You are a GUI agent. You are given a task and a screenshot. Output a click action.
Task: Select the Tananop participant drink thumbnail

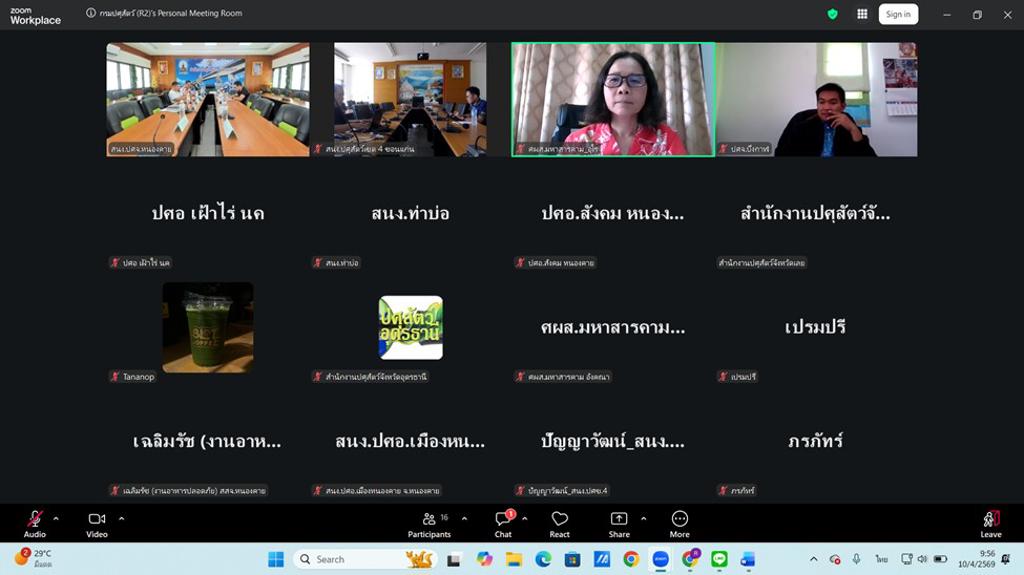tap(208, 327)
